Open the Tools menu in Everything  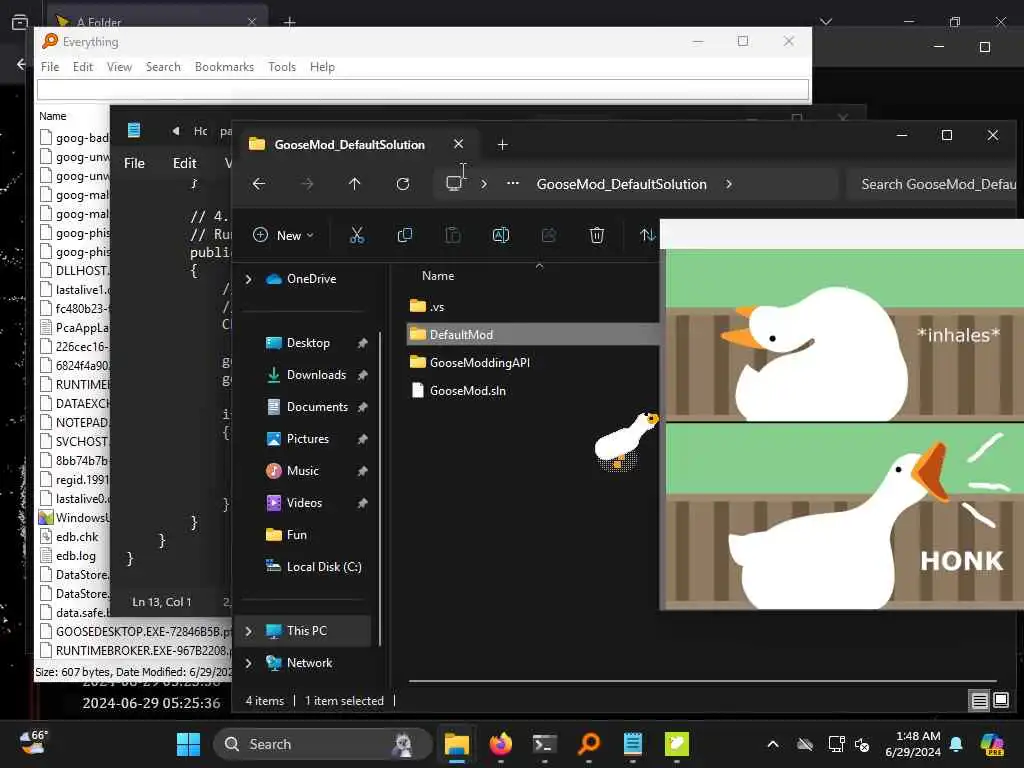click(282, 67)
